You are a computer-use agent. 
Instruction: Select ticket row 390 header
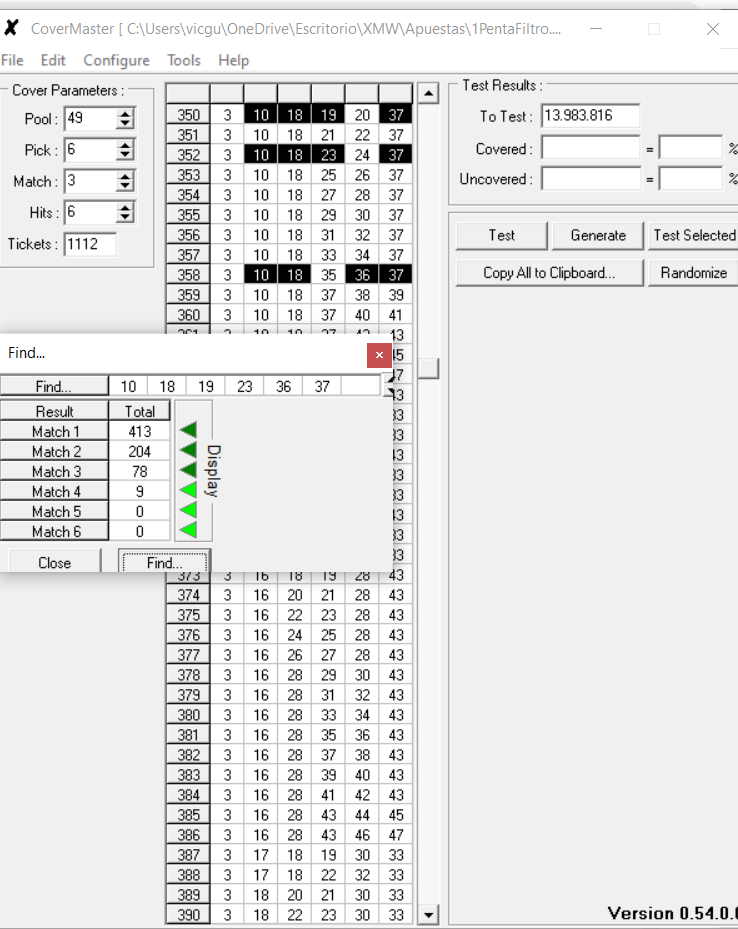click(x=188, y=915)
